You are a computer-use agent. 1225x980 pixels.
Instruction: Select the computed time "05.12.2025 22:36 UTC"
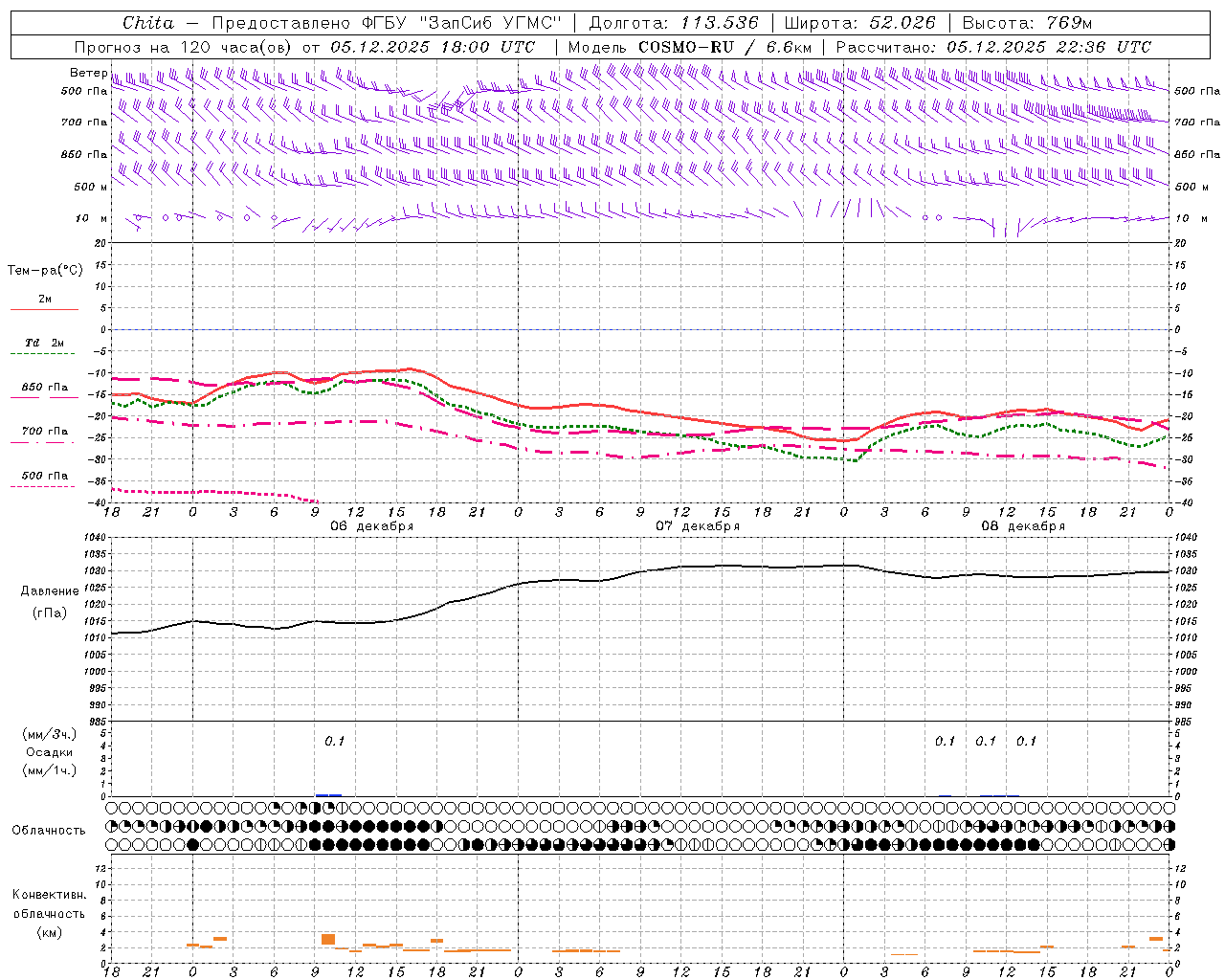click(1049, 47)
